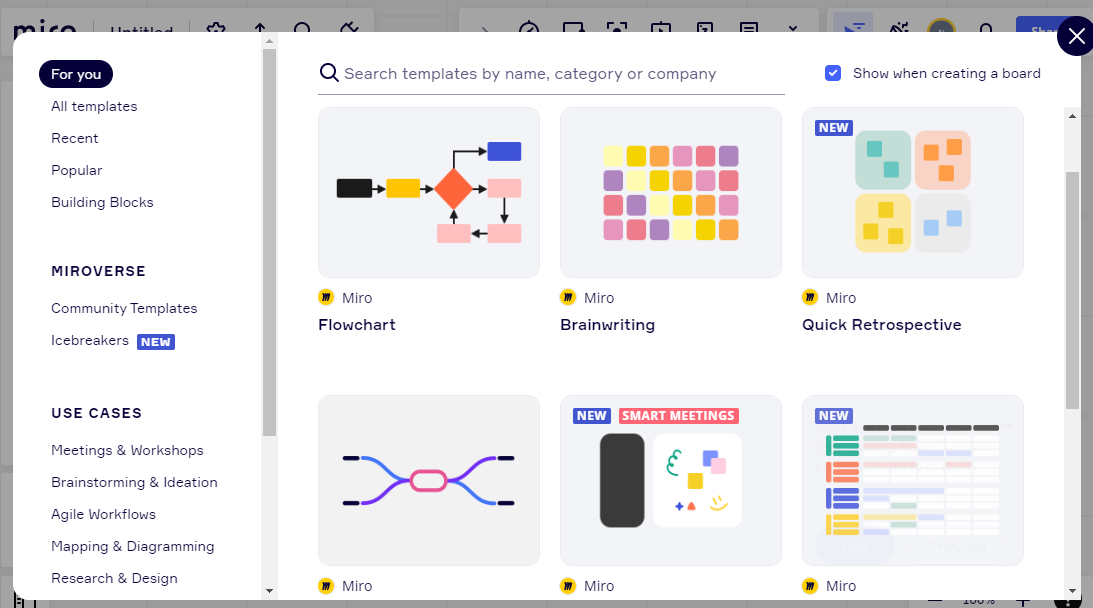Viewport: 1093px width, 608px height.
Task: Select Meetings & Workshops use case
Action: click(x=128, y=450)
